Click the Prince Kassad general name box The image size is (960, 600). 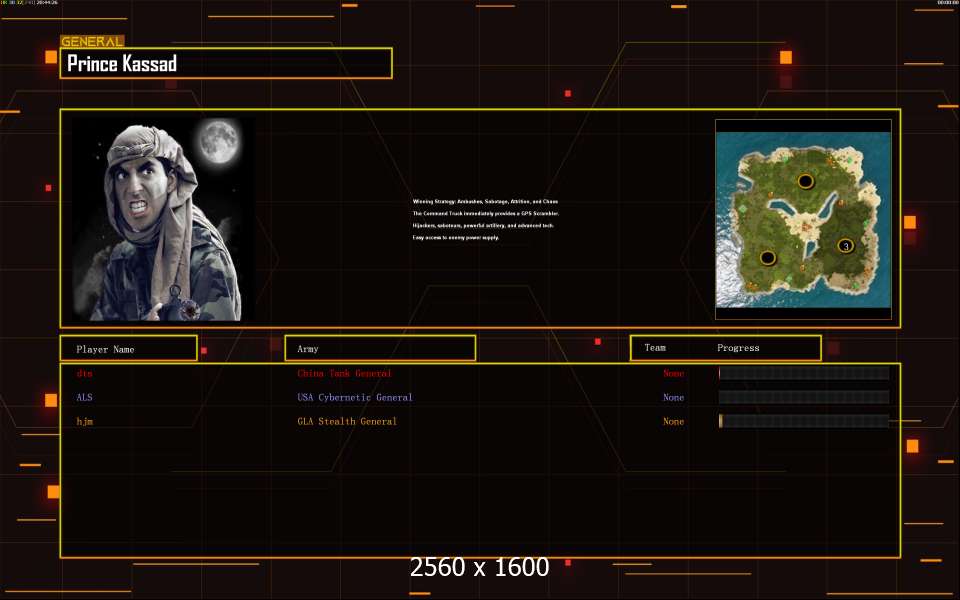(x=226, y=63)
